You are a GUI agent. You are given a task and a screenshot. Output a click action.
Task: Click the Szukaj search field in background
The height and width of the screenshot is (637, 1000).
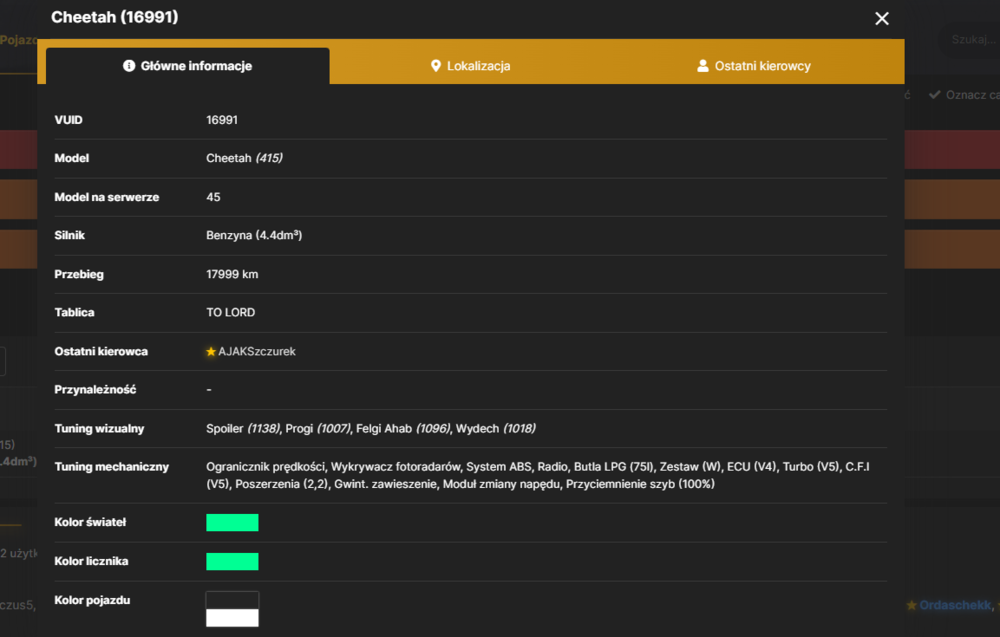pos(970,40)
